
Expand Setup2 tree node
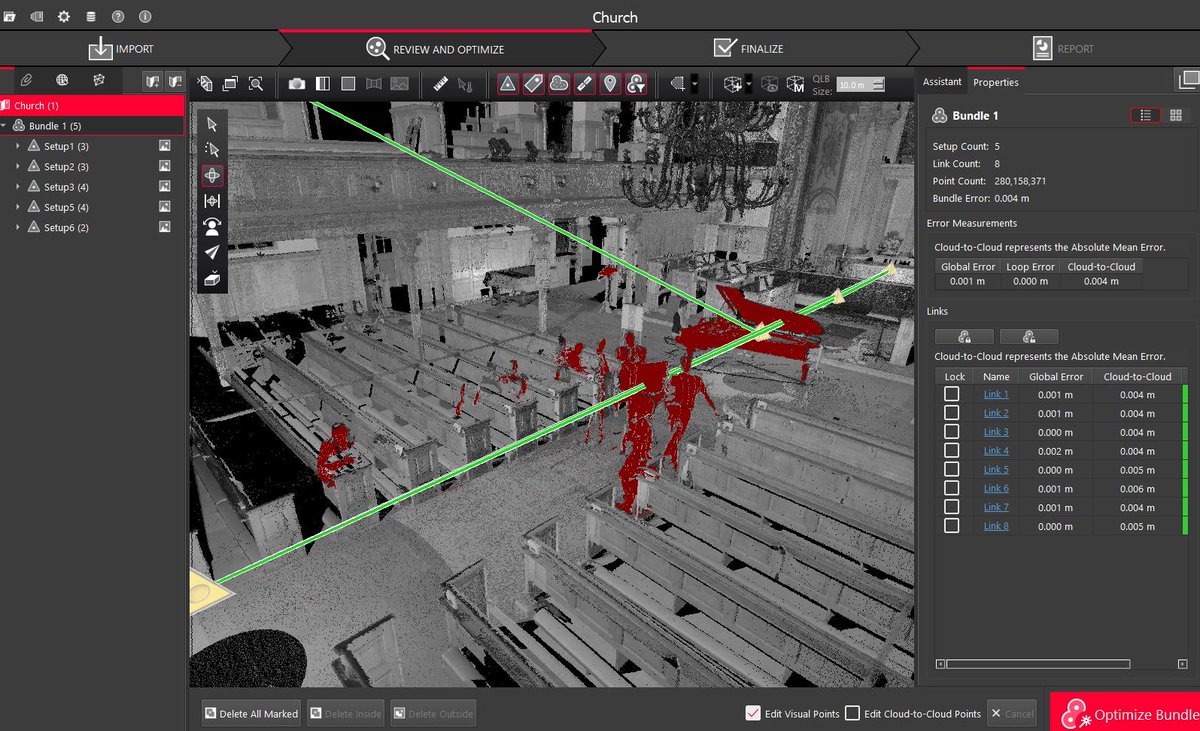click(18, 167)
